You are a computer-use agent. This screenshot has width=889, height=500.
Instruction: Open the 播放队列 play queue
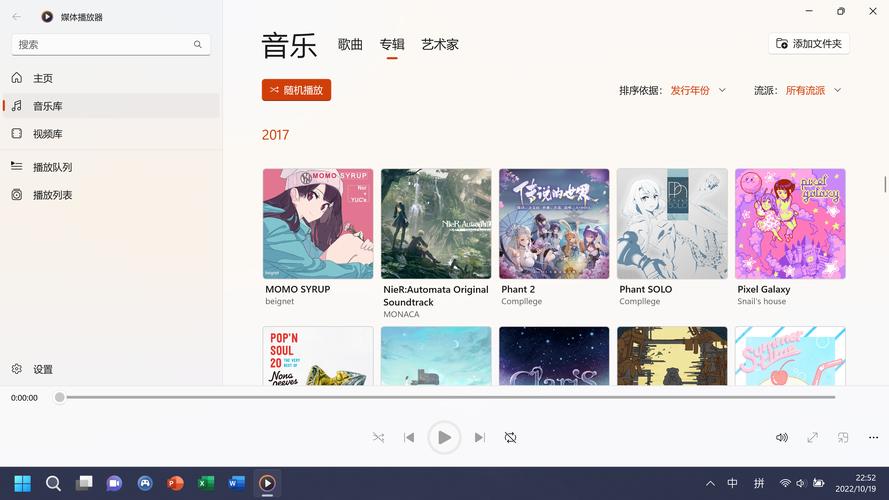pos(111,167)
